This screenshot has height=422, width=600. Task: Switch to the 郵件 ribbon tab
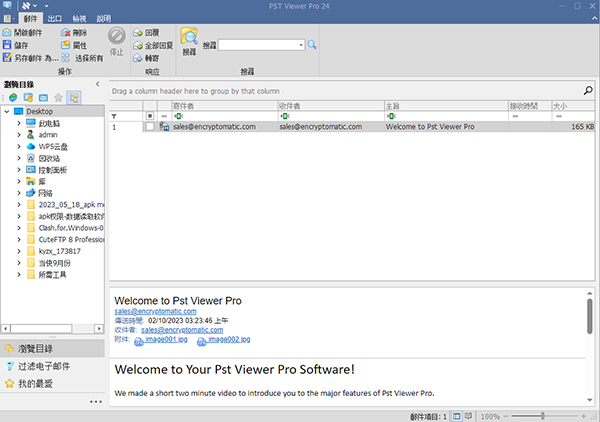(30, 18)
